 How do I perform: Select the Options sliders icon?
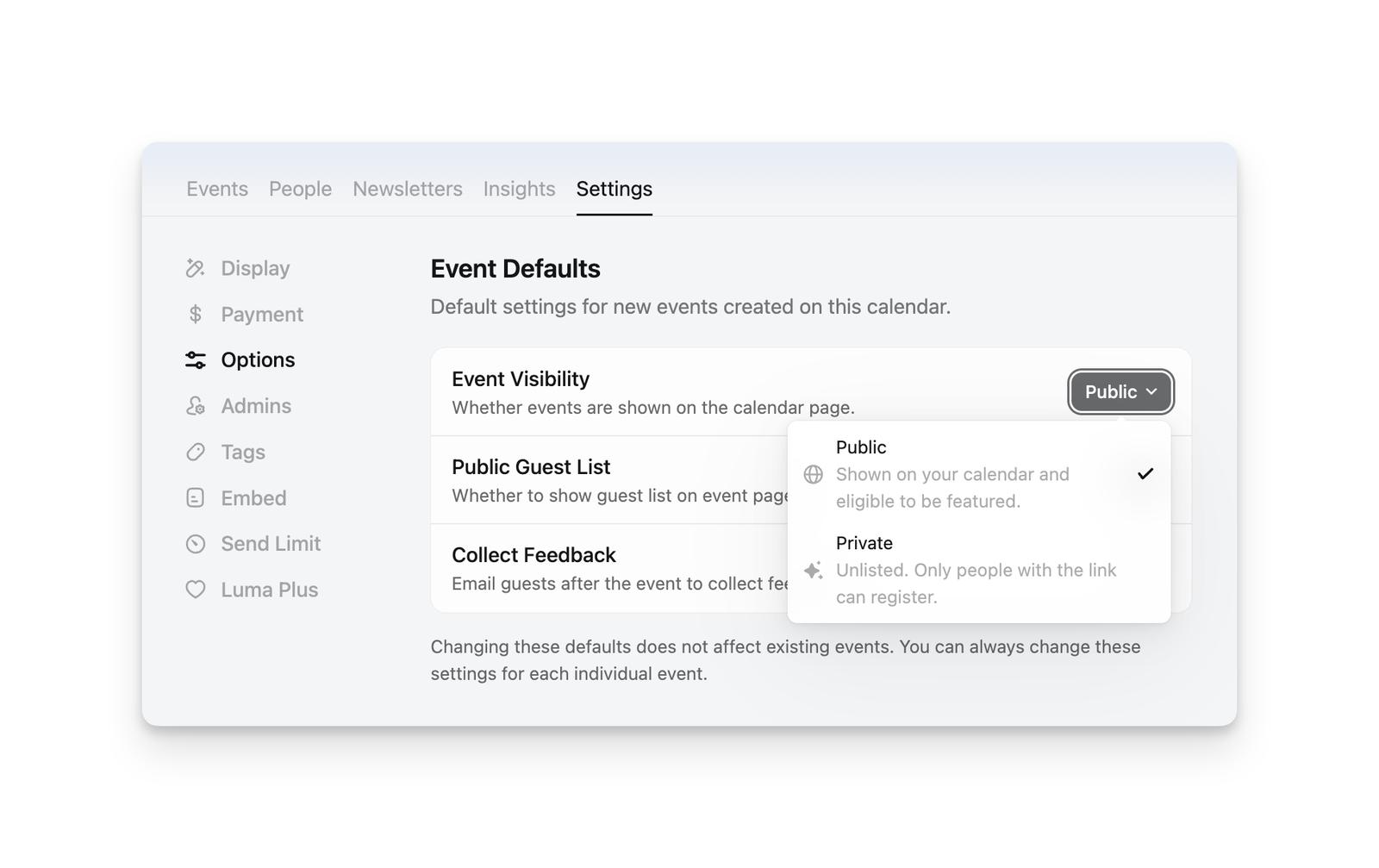[x=196, y=360]
